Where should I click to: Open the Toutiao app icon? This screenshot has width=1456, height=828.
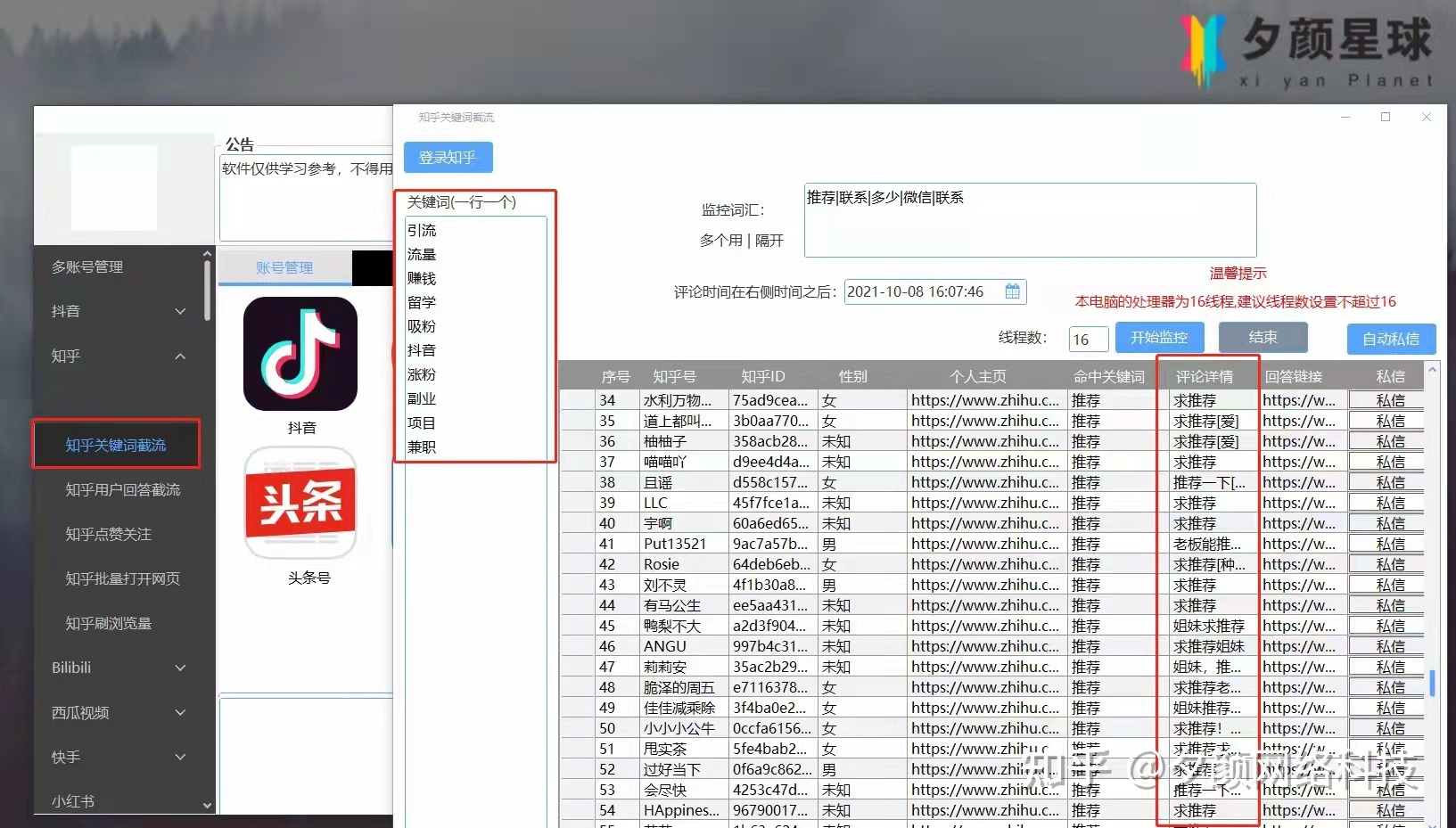click(300, 503)
